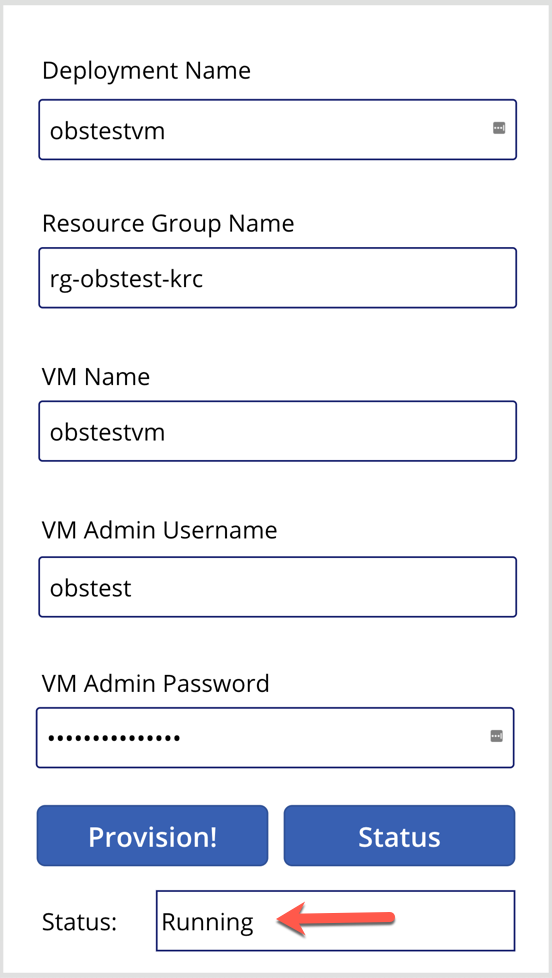The image size is (552, 978).
Task: Click the "VM Admin Password" label
Action: coord(156,683)
